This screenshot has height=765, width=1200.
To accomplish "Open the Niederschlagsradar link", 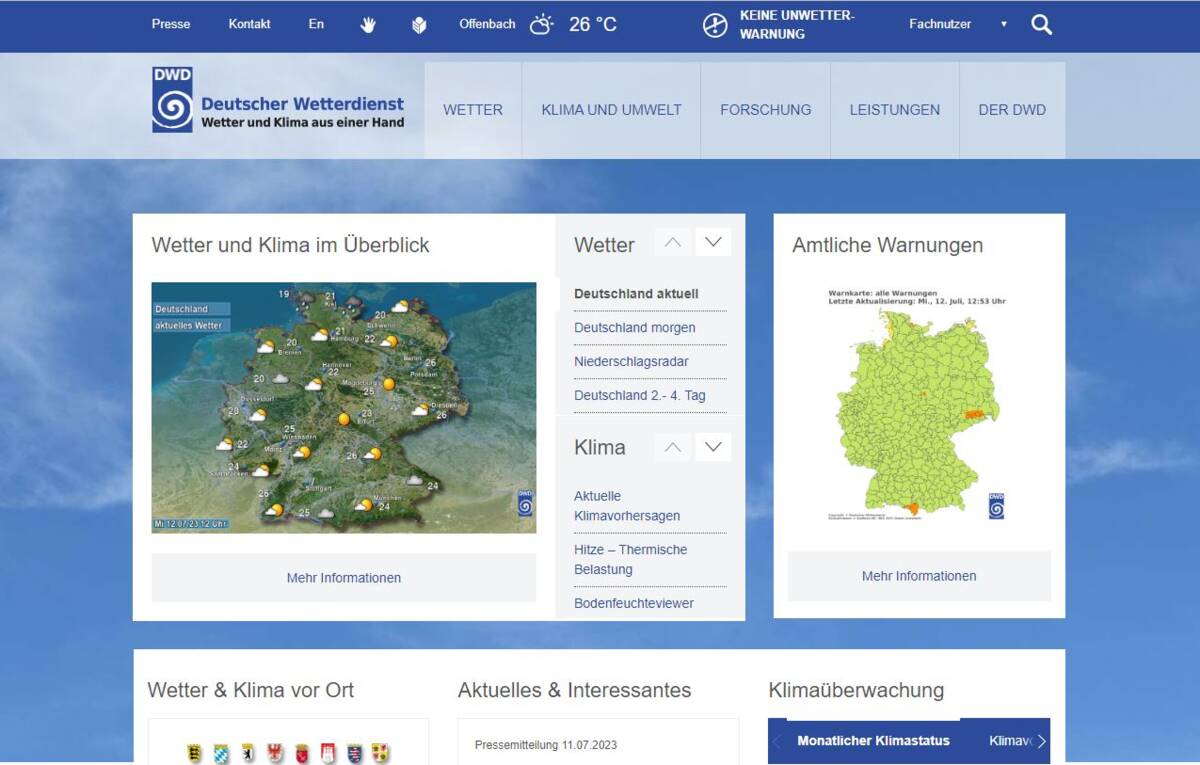I will (631, 361).
